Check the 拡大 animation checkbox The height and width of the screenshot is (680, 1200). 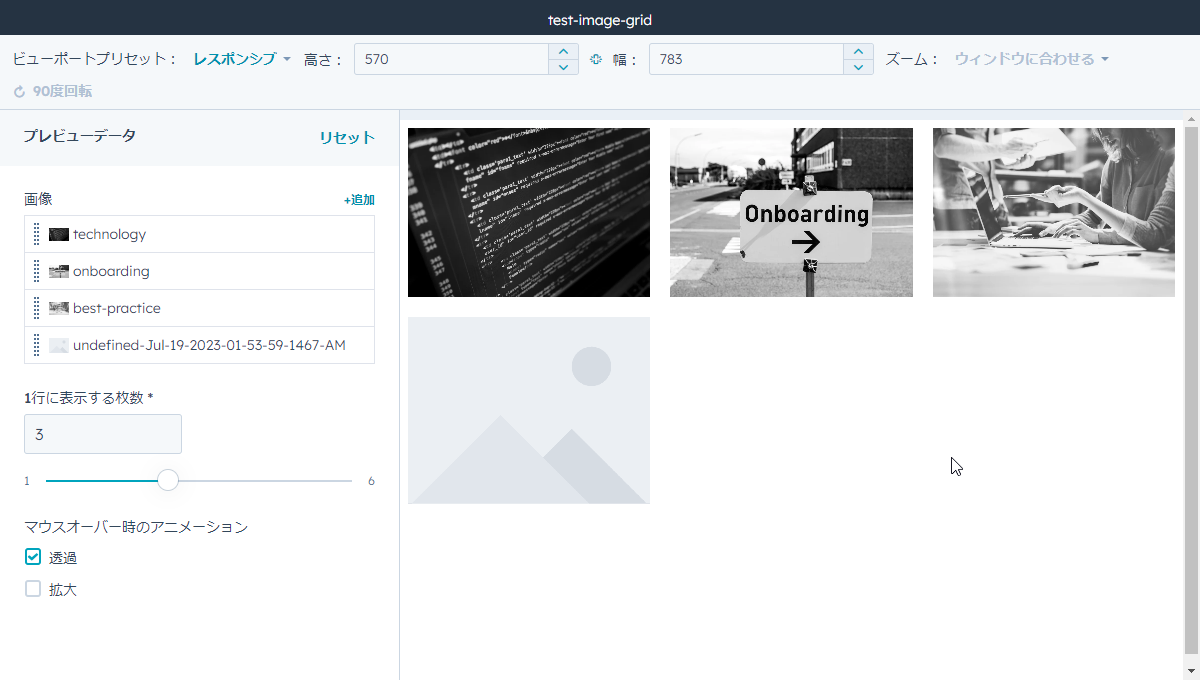pyautogui.click(x=33, y=589)
